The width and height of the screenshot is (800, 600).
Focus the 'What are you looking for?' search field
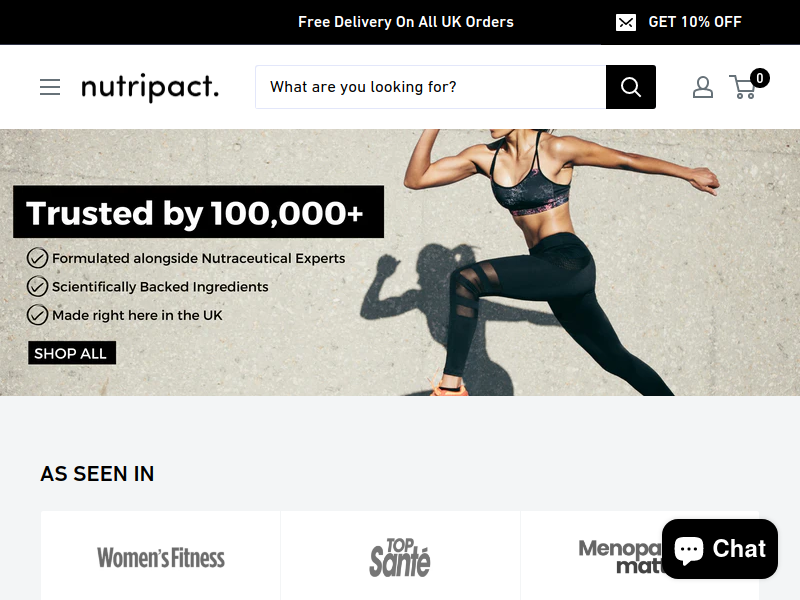click(x=431, y=87)
